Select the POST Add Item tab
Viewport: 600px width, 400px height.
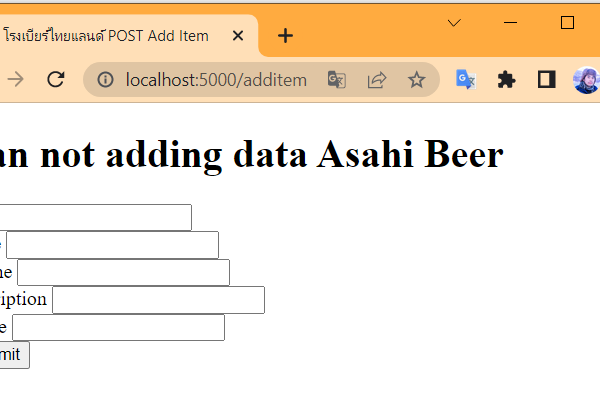click(110, 36)
